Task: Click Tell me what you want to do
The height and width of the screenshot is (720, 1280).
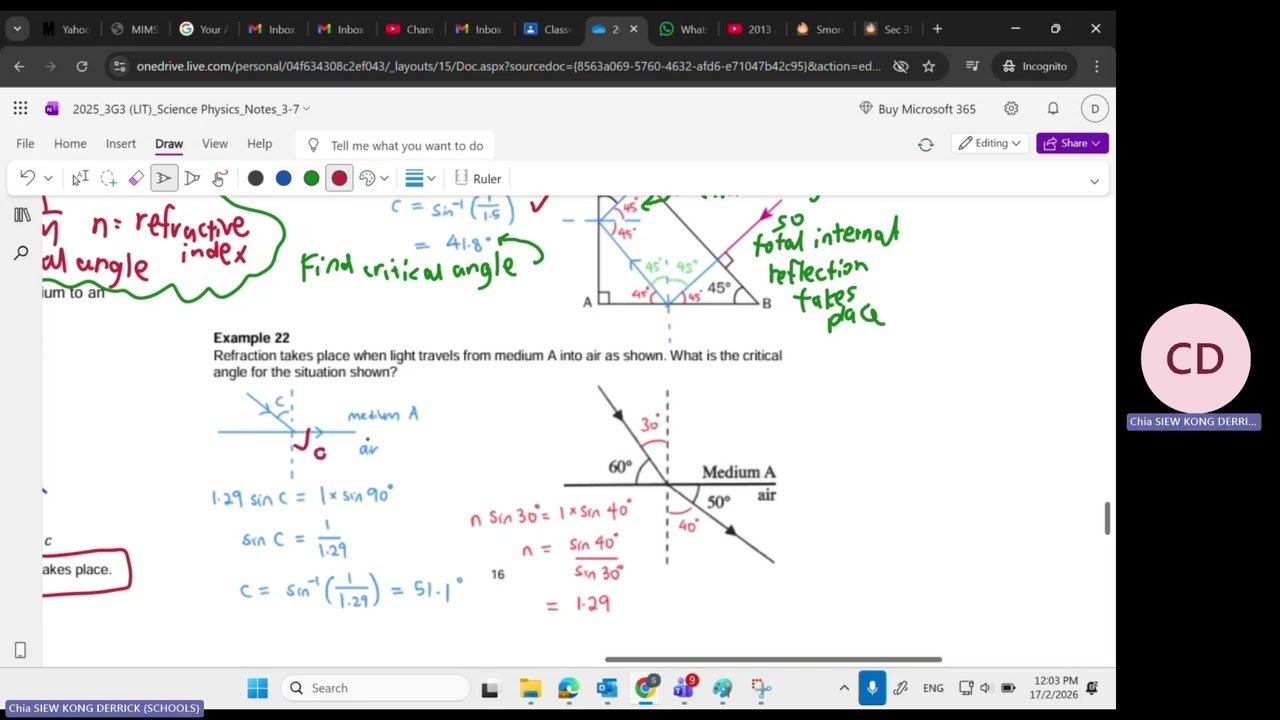Action: [395, 145]
